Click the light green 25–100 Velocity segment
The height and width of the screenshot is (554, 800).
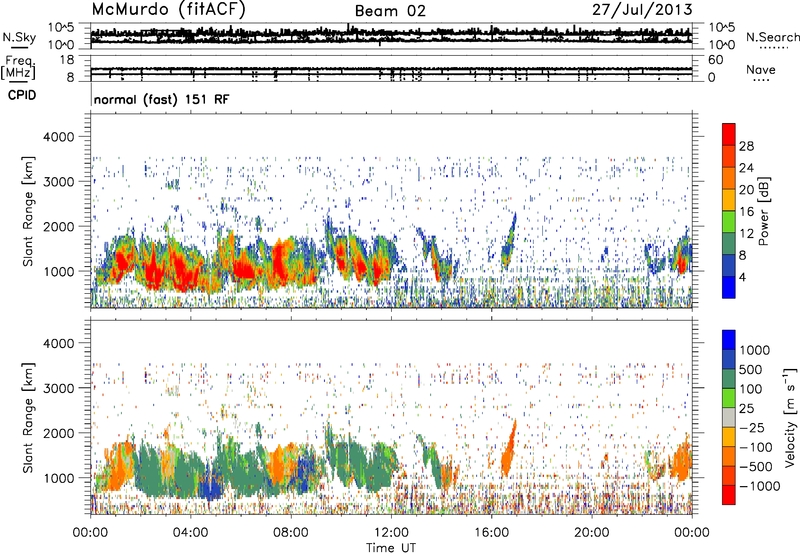tap(729, 398)
